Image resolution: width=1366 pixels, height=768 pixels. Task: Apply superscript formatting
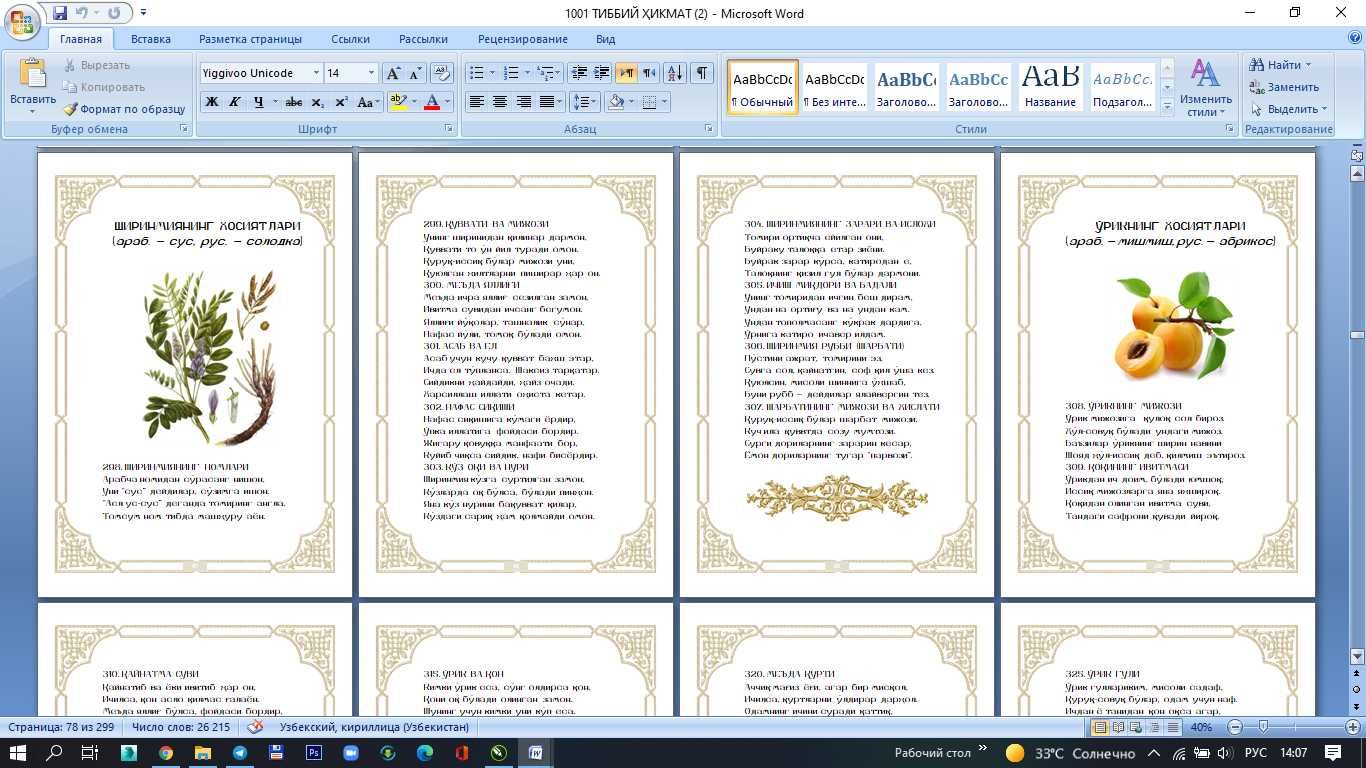click(x=341, y=102)
